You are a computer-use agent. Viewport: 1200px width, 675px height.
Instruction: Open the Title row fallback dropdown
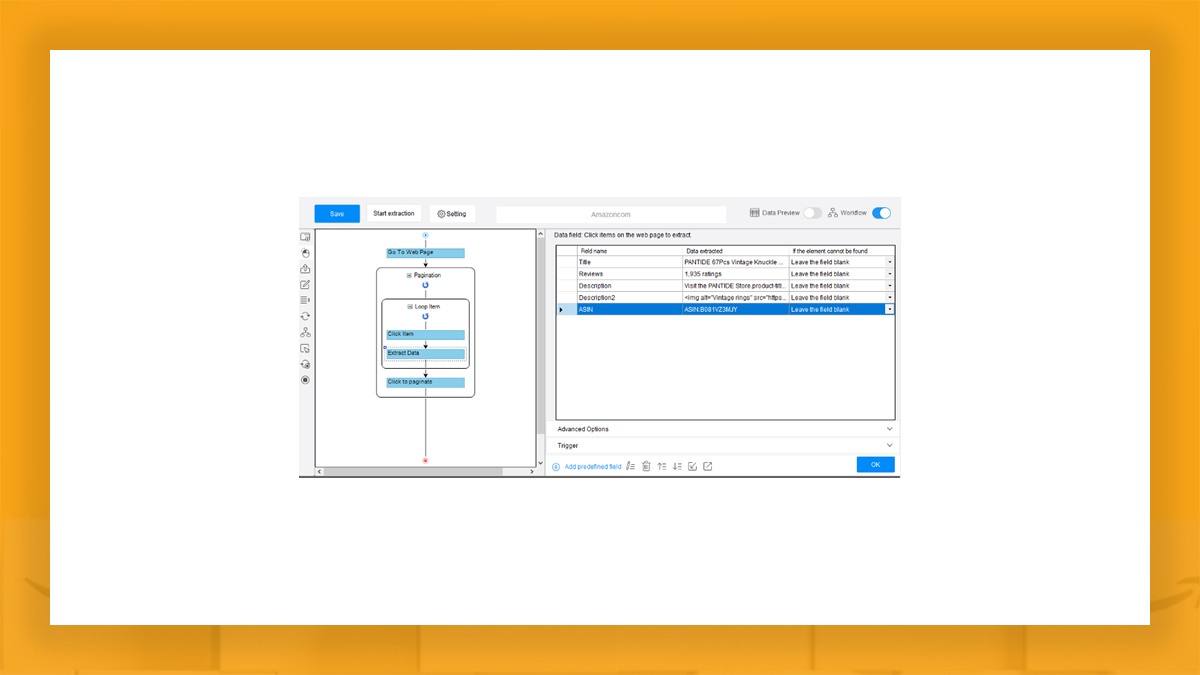890,262
